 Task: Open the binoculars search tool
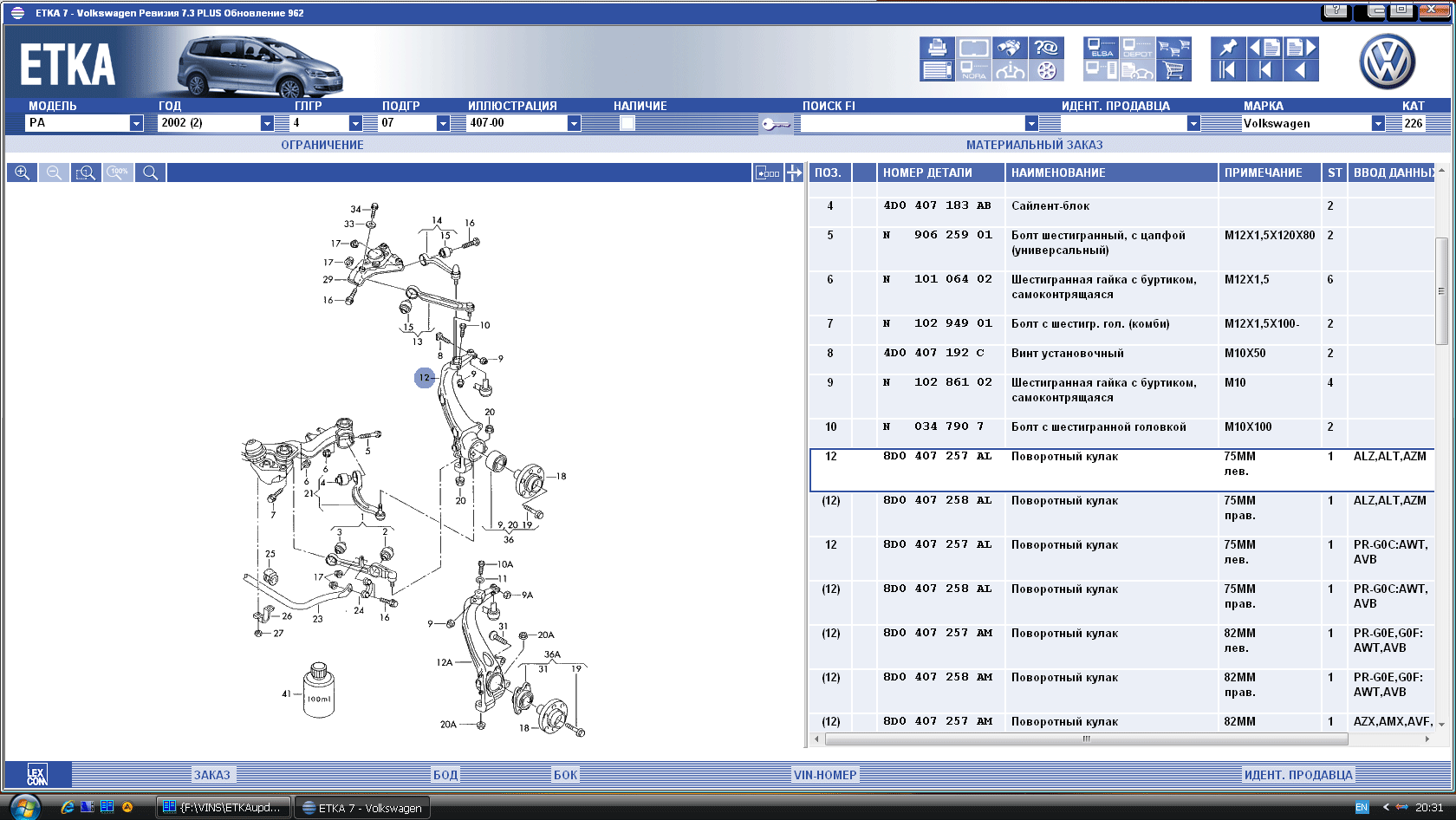pos(1009,48)
